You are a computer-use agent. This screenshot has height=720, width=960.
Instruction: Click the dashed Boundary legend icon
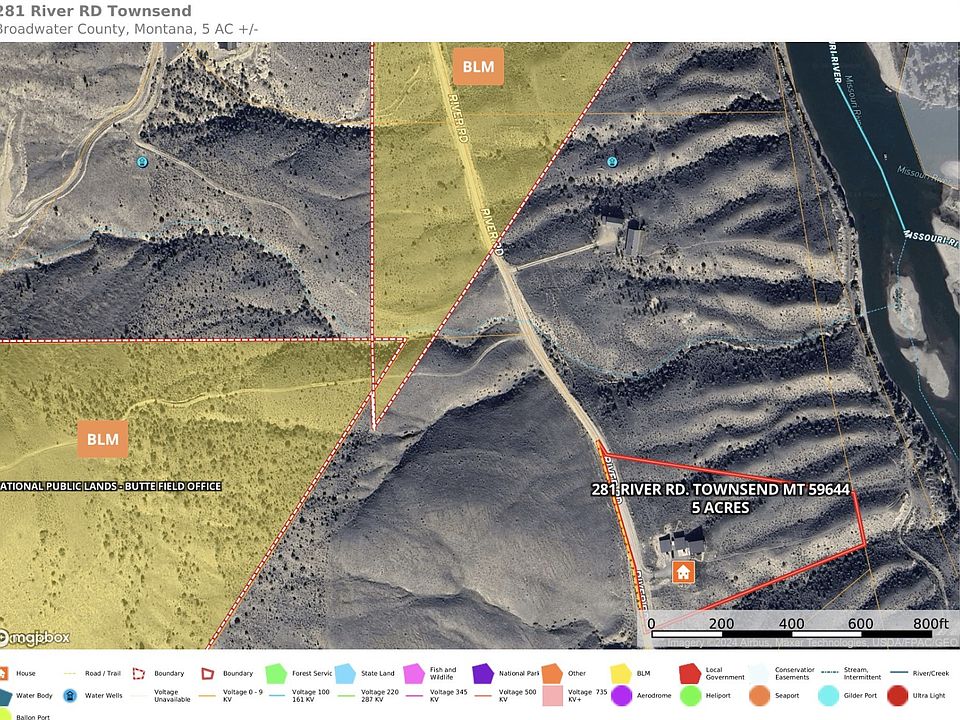[x=139, y=674]
